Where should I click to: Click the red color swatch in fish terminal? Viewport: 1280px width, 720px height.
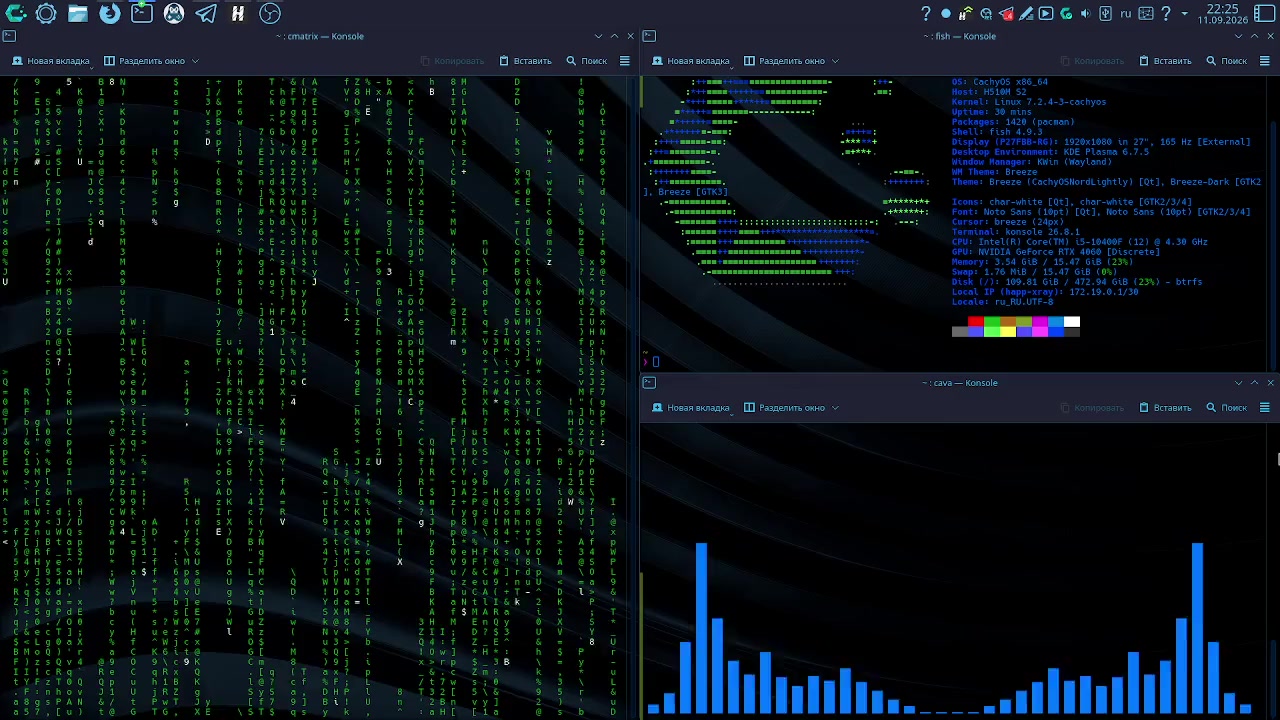(x=976, y=322)
